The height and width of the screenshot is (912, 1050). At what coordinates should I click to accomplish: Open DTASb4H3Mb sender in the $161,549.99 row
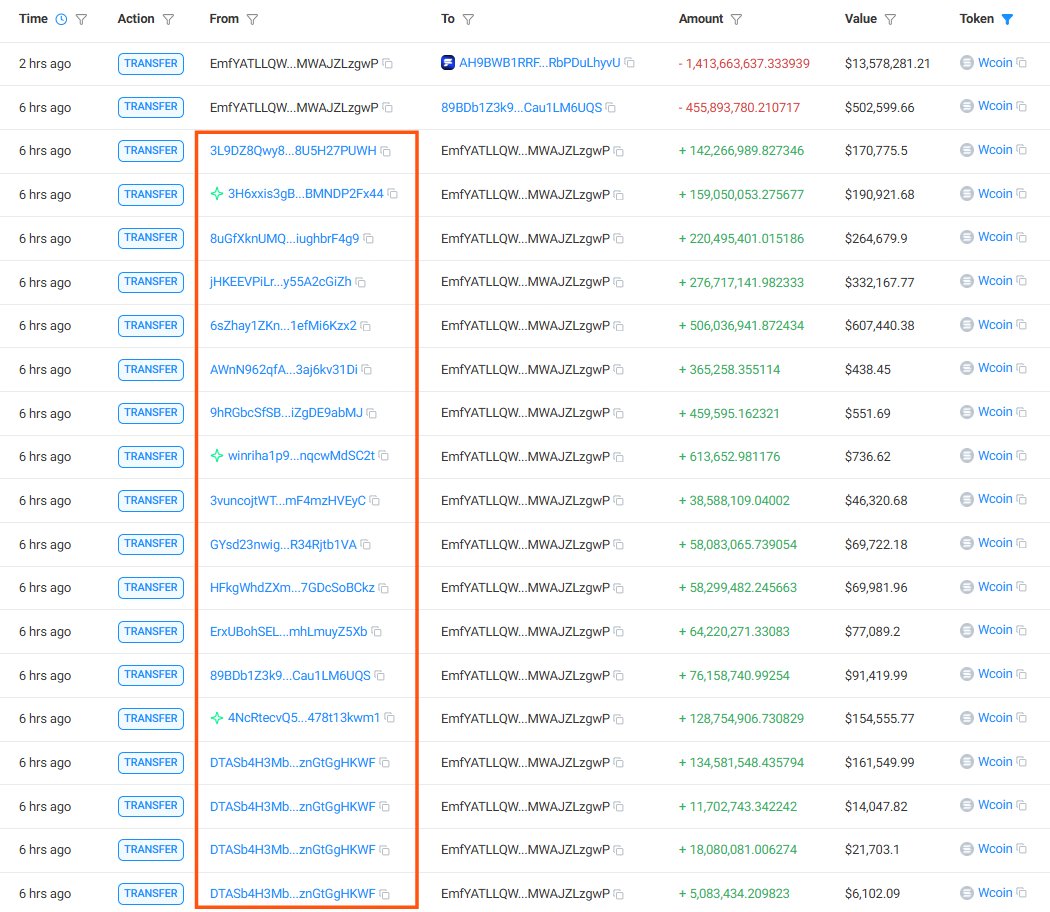(293, 763)
